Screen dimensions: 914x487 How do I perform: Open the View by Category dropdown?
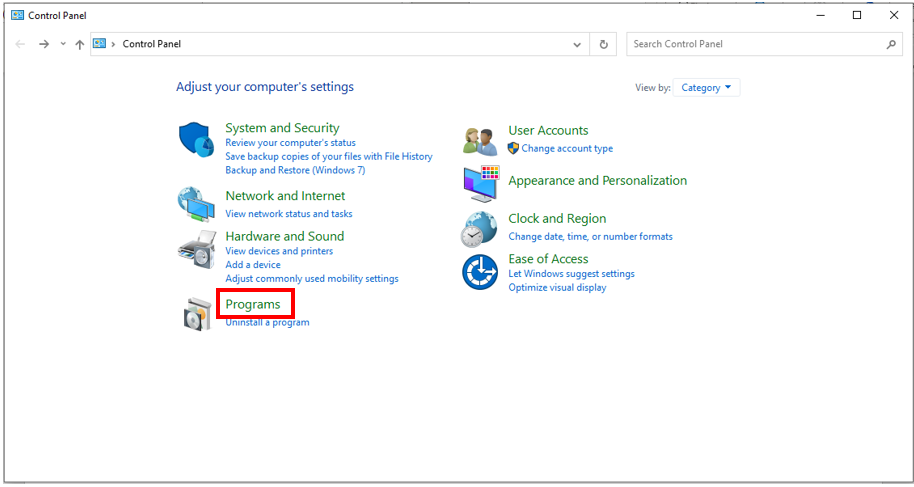(706, 87)
